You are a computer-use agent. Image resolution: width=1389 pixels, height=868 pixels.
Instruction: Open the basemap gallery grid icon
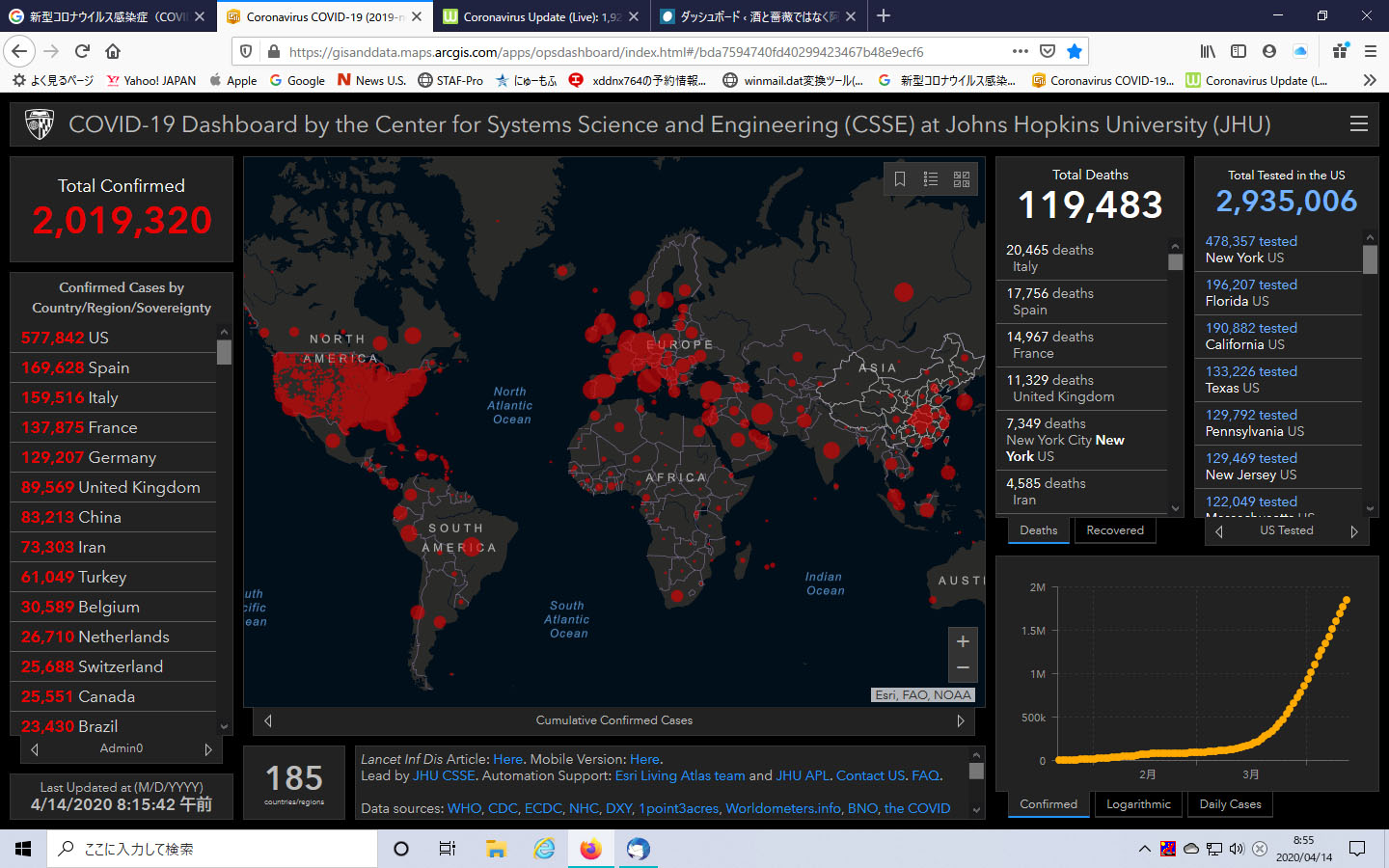(x=962, y=179)
